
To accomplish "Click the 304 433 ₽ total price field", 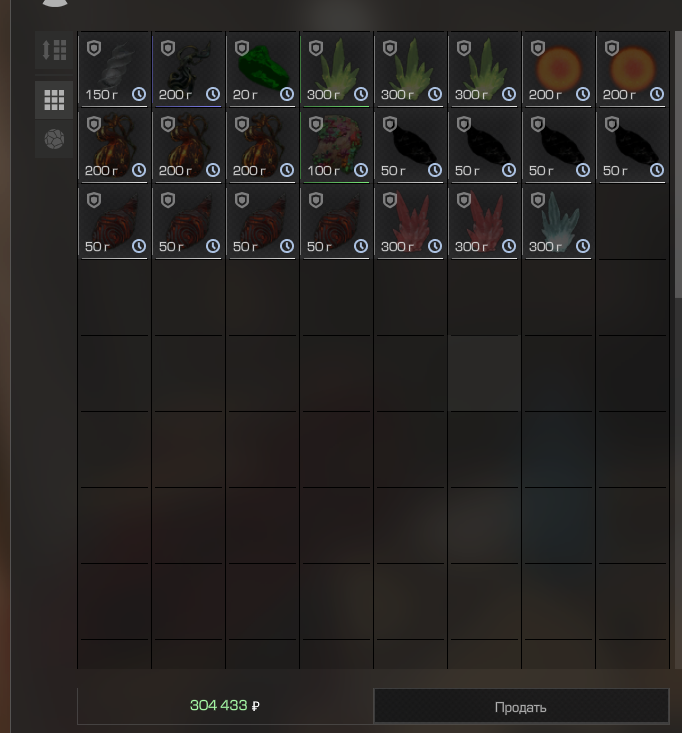I will 225,705.
